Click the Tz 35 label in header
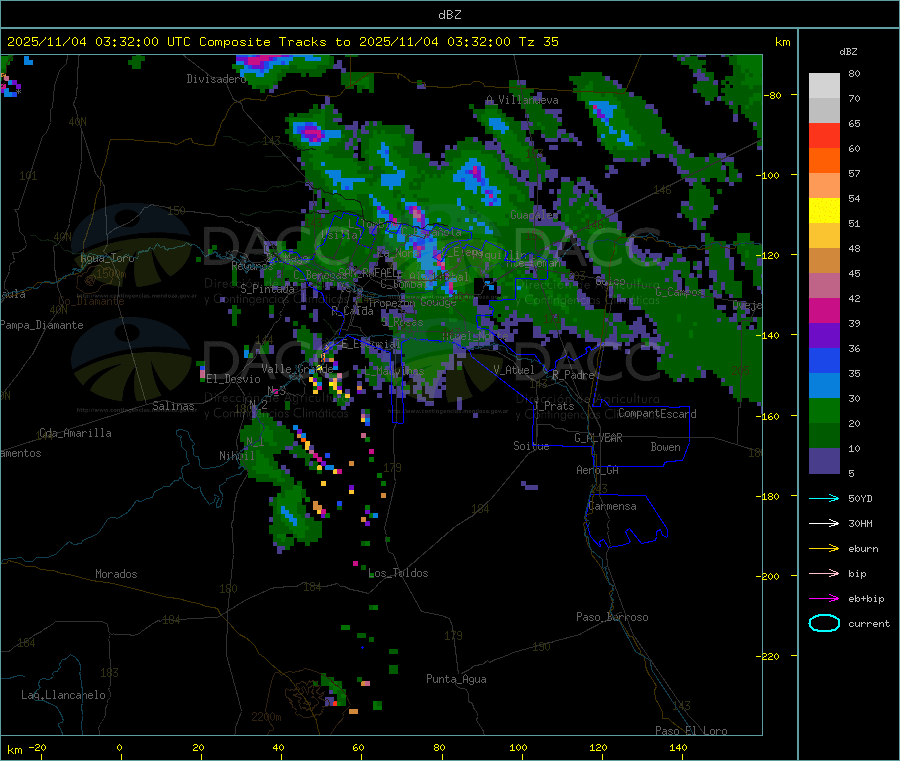Screen dimensions: 900x761 tap(538, 42)
